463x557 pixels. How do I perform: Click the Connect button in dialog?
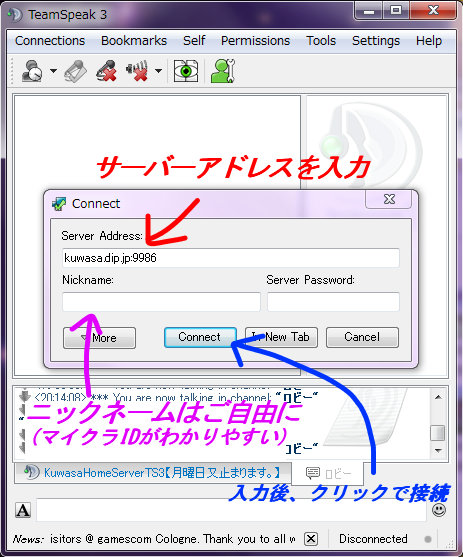[200, 337]
